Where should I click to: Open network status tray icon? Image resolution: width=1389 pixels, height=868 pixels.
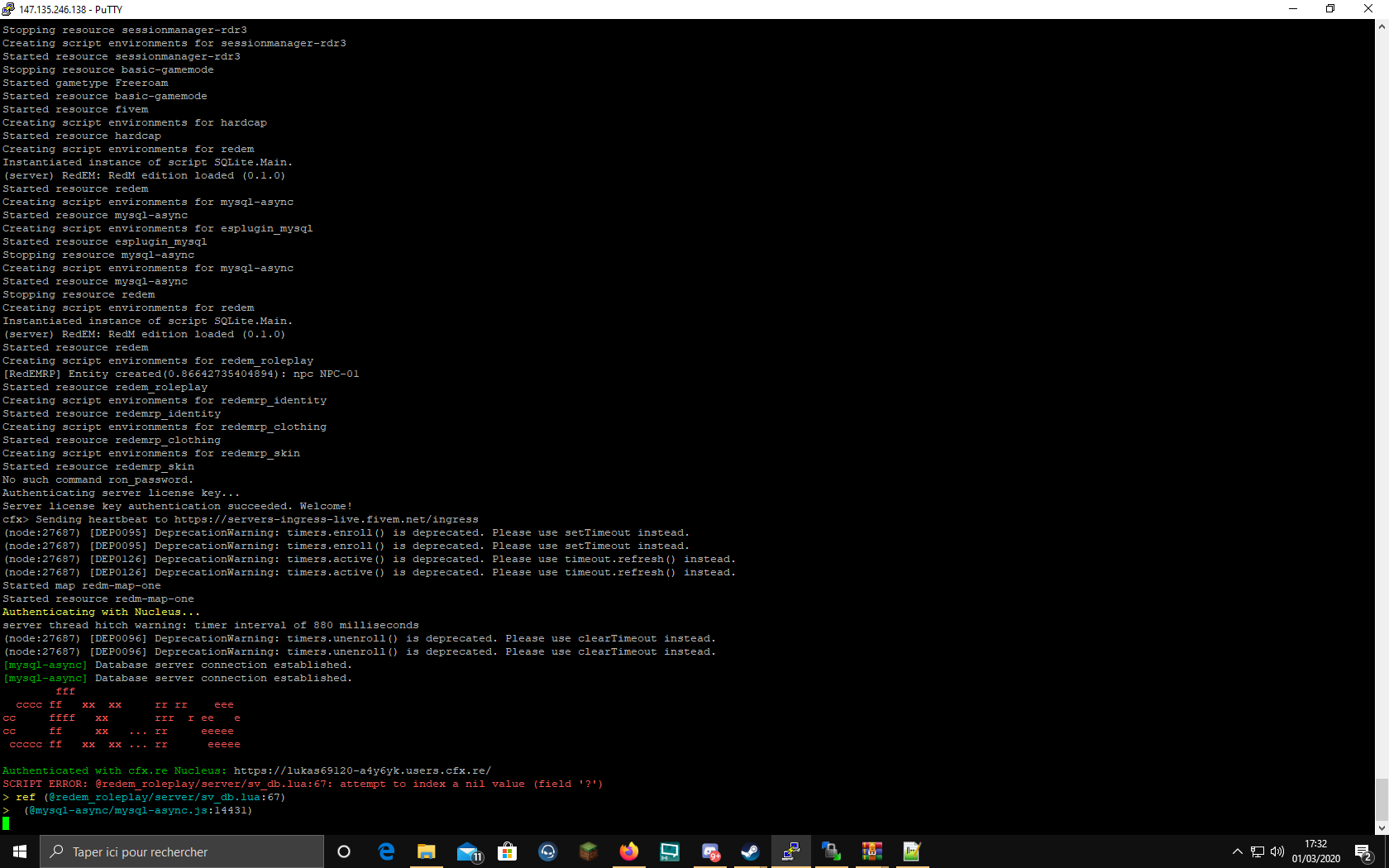tap(1258, 851)
